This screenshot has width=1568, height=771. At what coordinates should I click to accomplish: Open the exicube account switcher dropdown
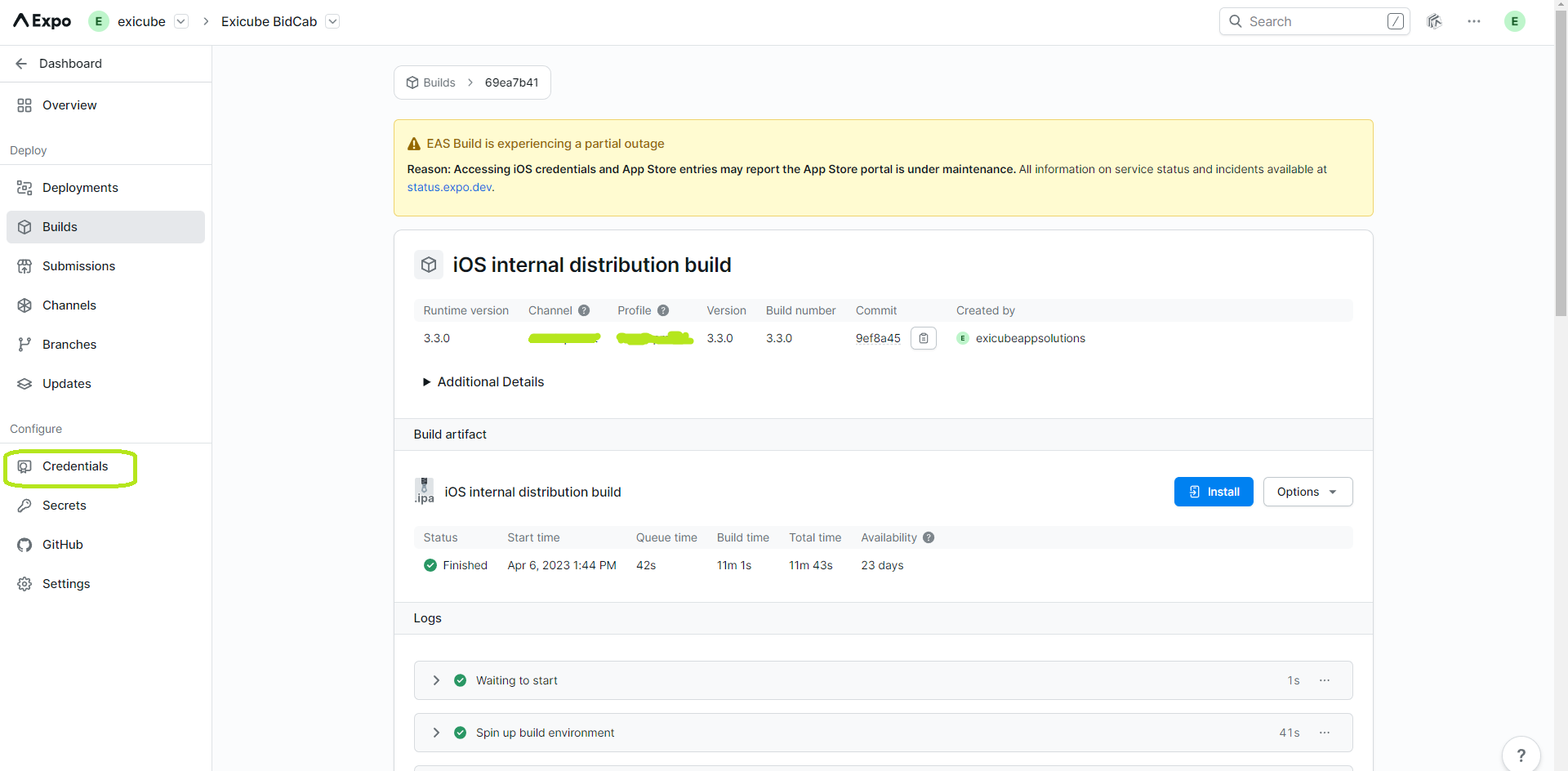coord(181,21)
